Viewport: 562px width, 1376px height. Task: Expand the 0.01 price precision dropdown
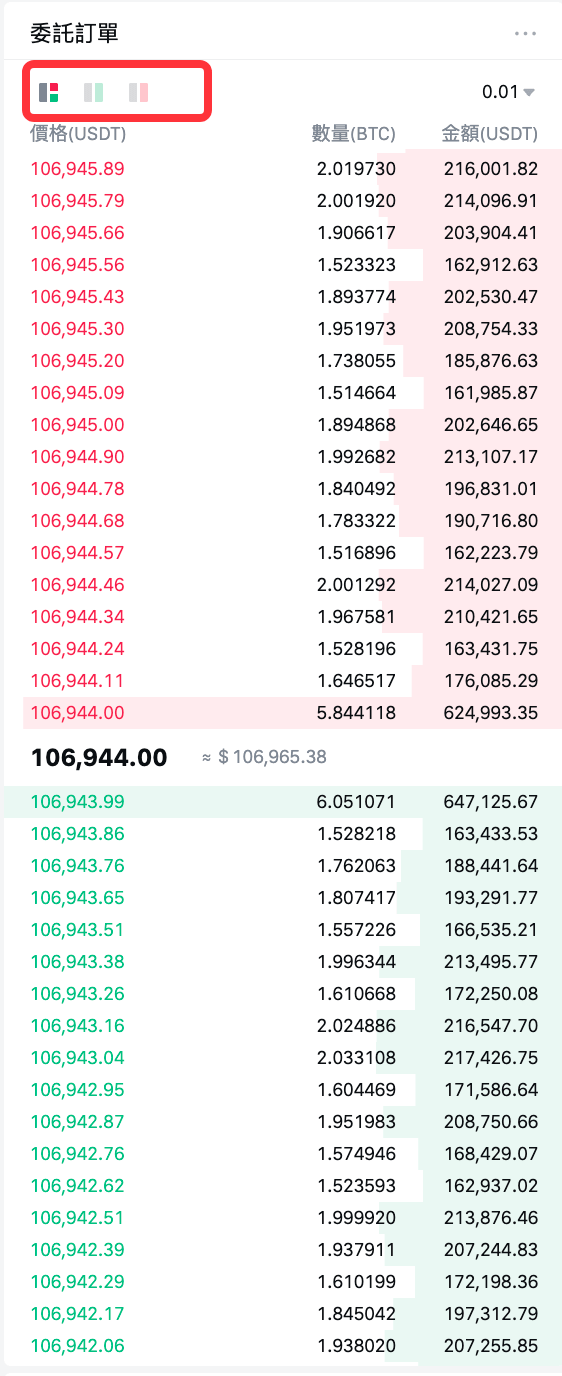pos(508,92)
